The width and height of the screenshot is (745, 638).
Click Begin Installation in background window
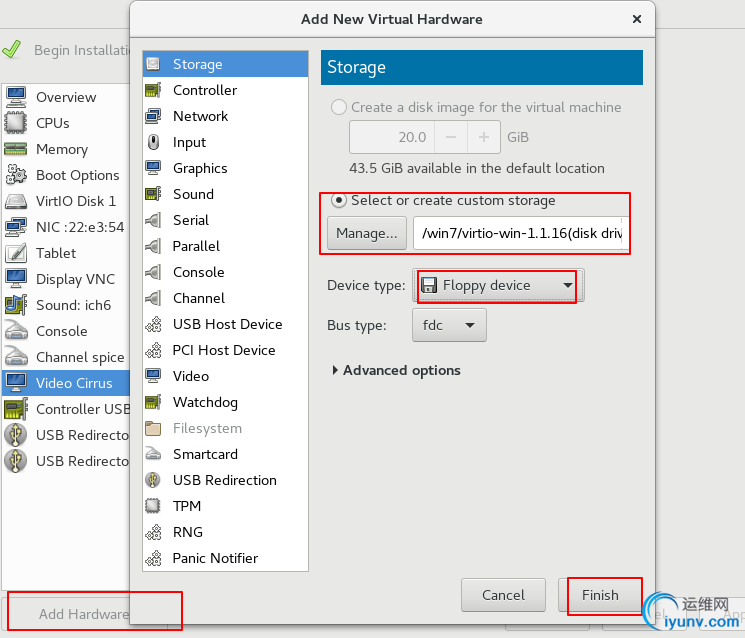67,50
